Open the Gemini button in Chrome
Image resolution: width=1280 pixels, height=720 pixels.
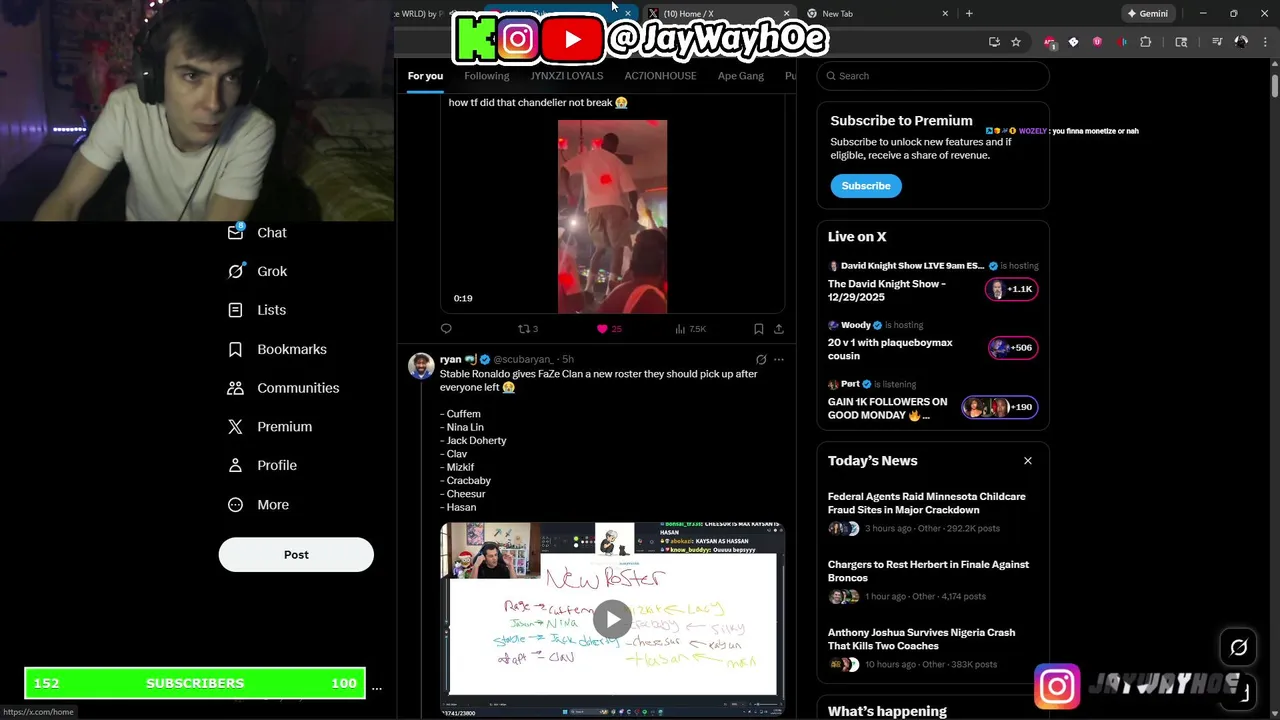click(x=1148, y=14)
